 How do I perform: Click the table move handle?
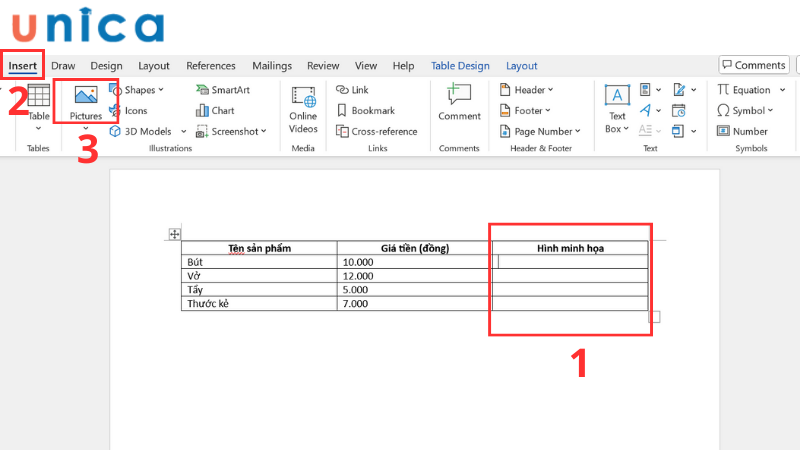pos(175,234)
